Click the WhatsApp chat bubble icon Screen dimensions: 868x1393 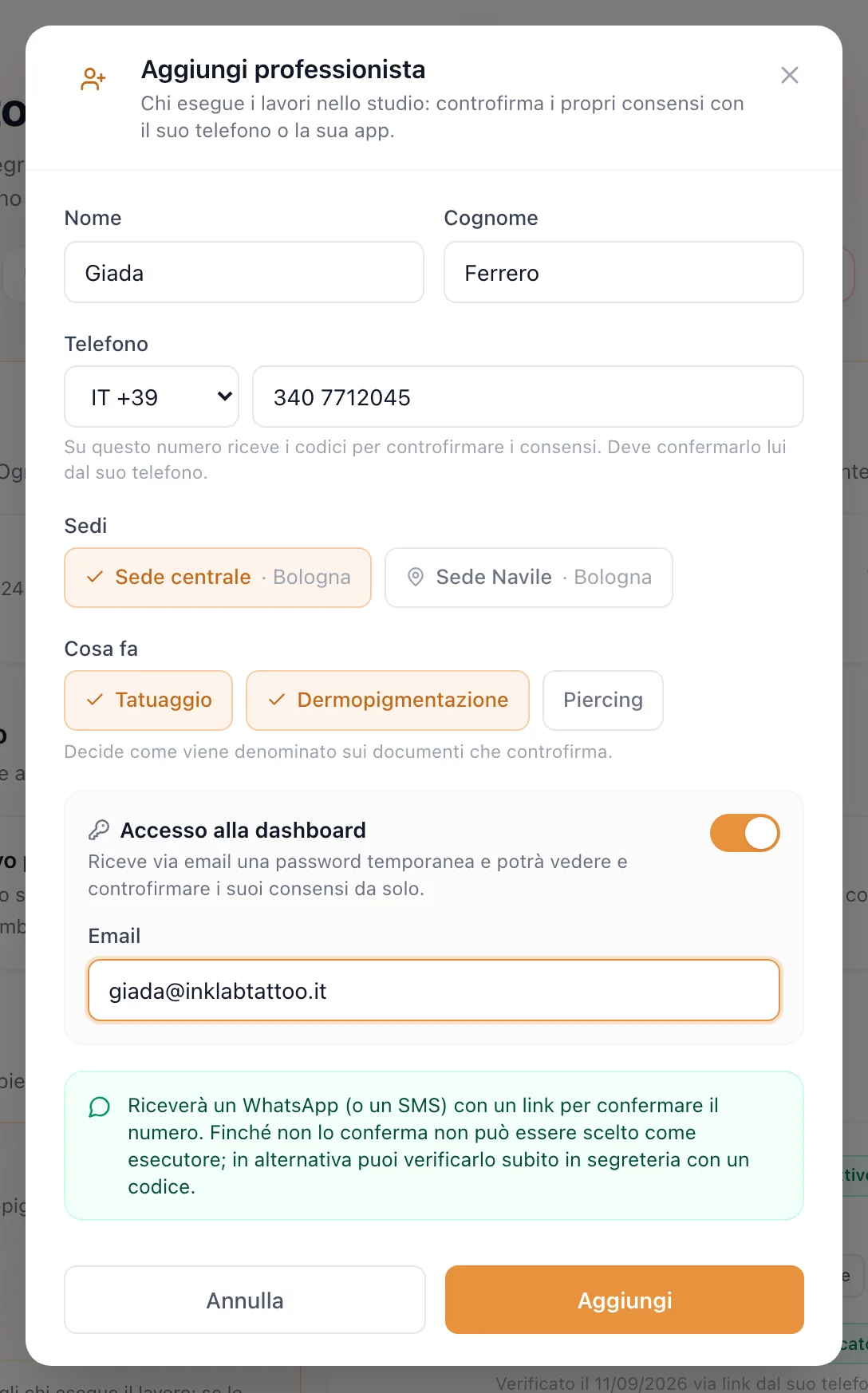point(100,1107)
